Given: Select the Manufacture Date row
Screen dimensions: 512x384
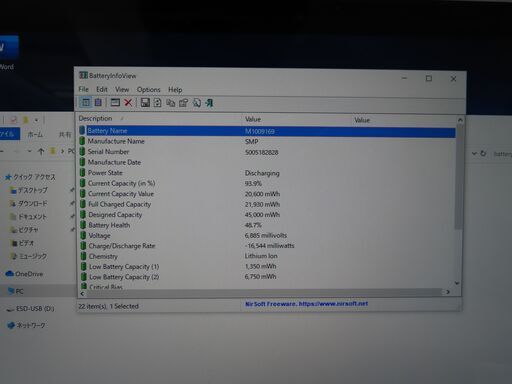Looking at the screenshot, I should coord(267,162).
